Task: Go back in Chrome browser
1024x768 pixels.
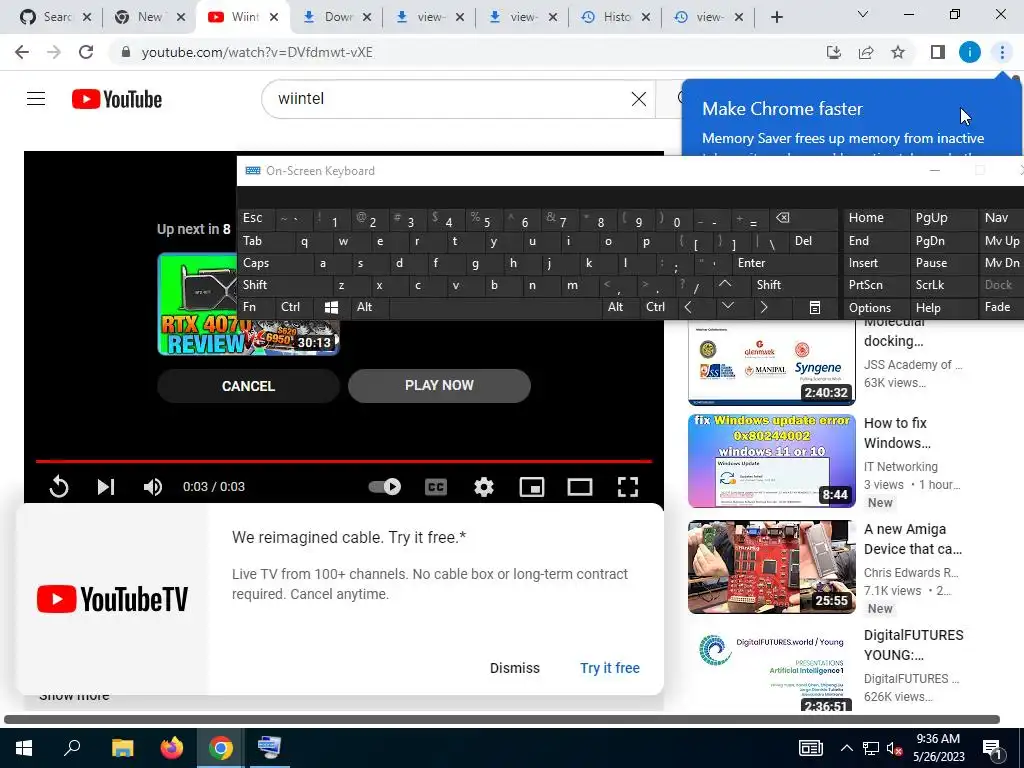Action: pos(22,52)
